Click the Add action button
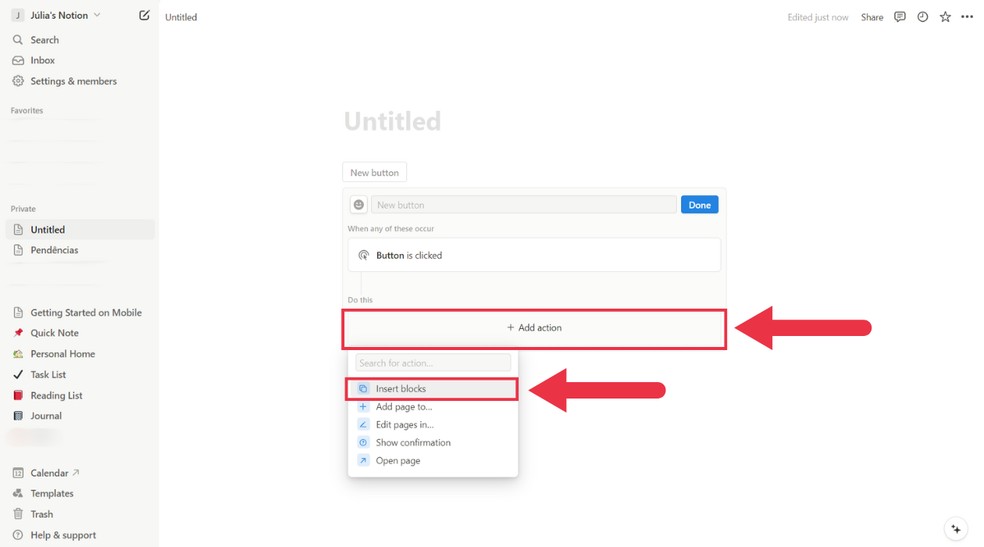 point(534,328)
